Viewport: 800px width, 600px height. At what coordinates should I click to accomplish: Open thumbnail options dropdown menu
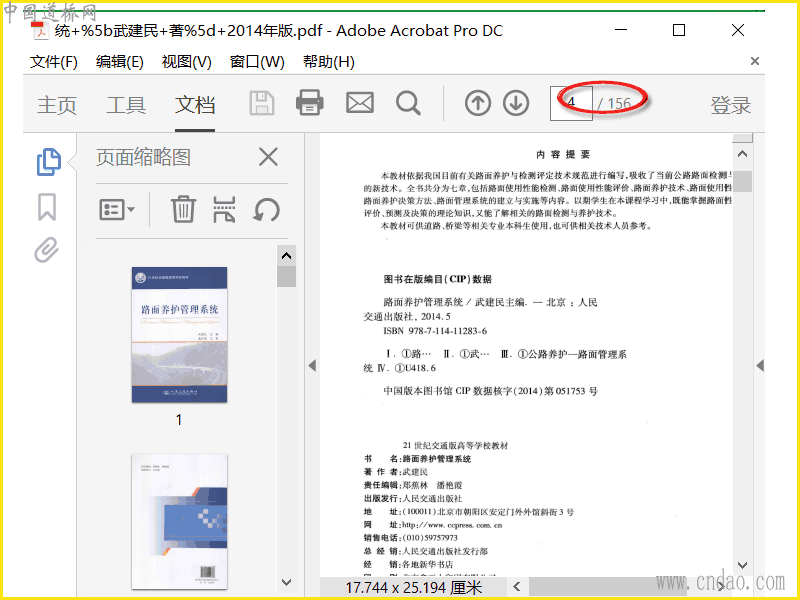coord(117,209)
